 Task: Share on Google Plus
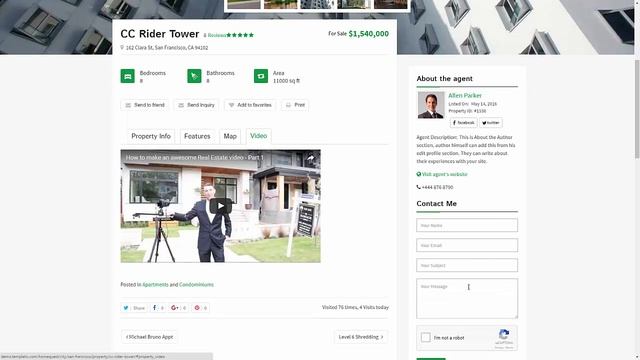(178, 308)
